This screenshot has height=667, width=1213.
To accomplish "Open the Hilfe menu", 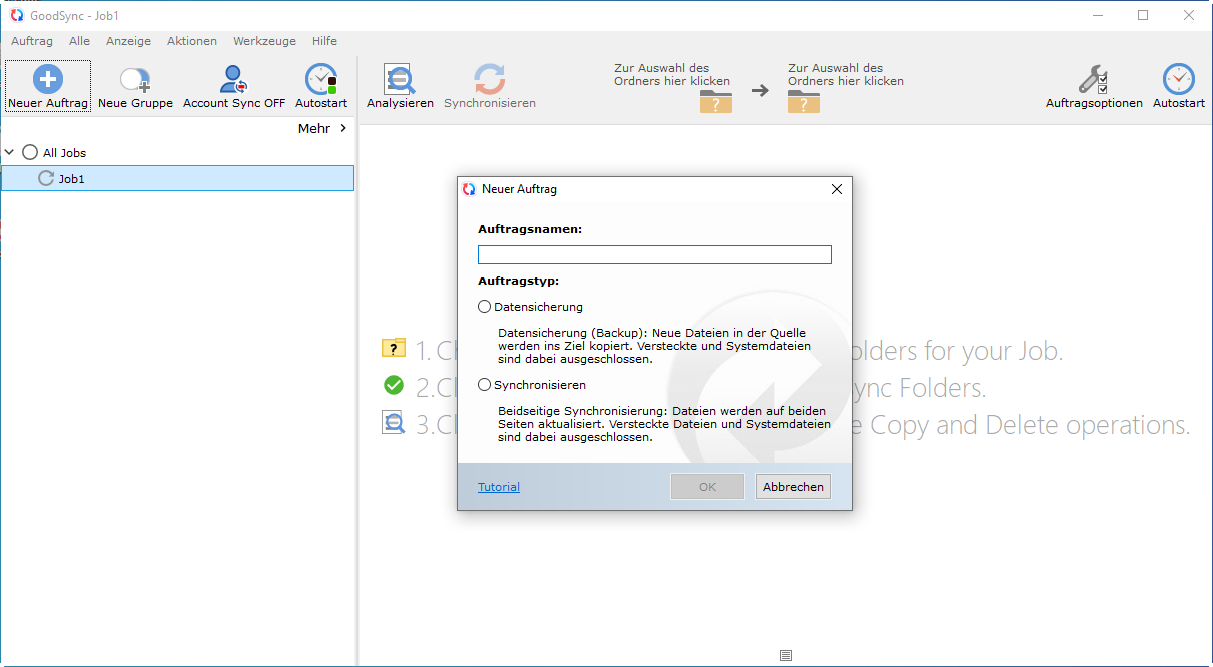I will (x=324, y=41).
